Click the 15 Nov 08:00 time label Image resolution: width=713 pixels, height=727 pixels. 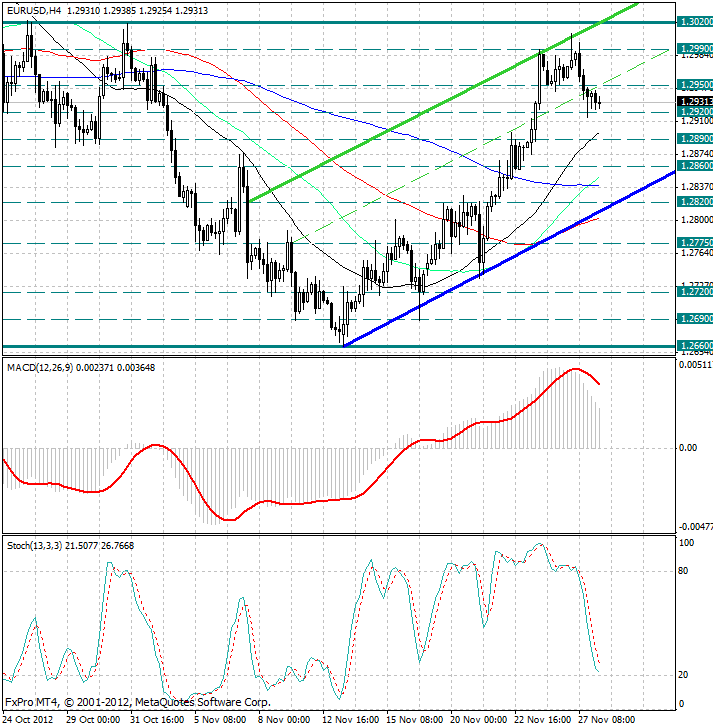(x=413, y=720)
